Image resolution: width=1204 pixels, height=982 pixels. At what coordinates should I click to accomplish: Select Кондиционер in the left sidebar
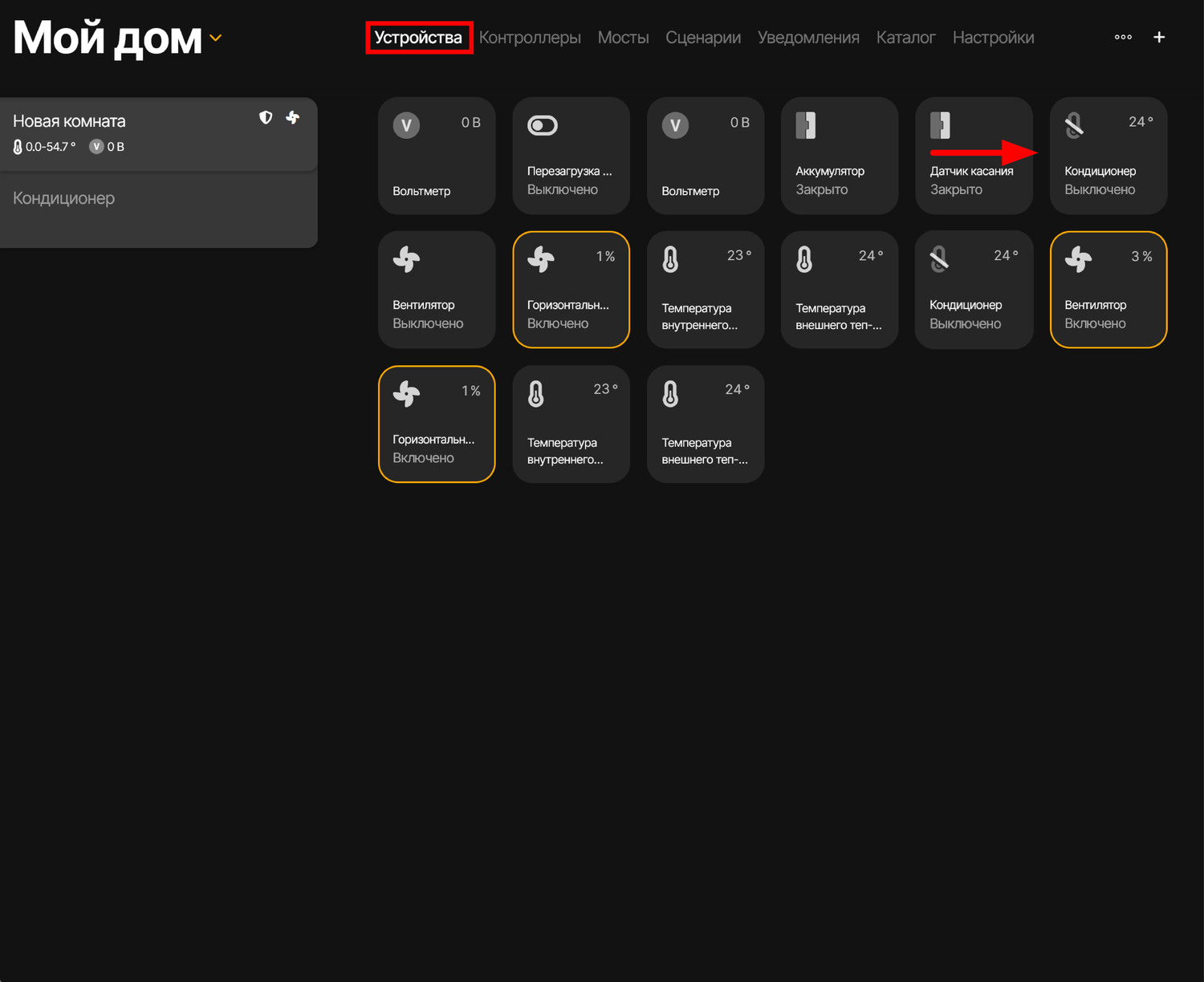(64, 198)
